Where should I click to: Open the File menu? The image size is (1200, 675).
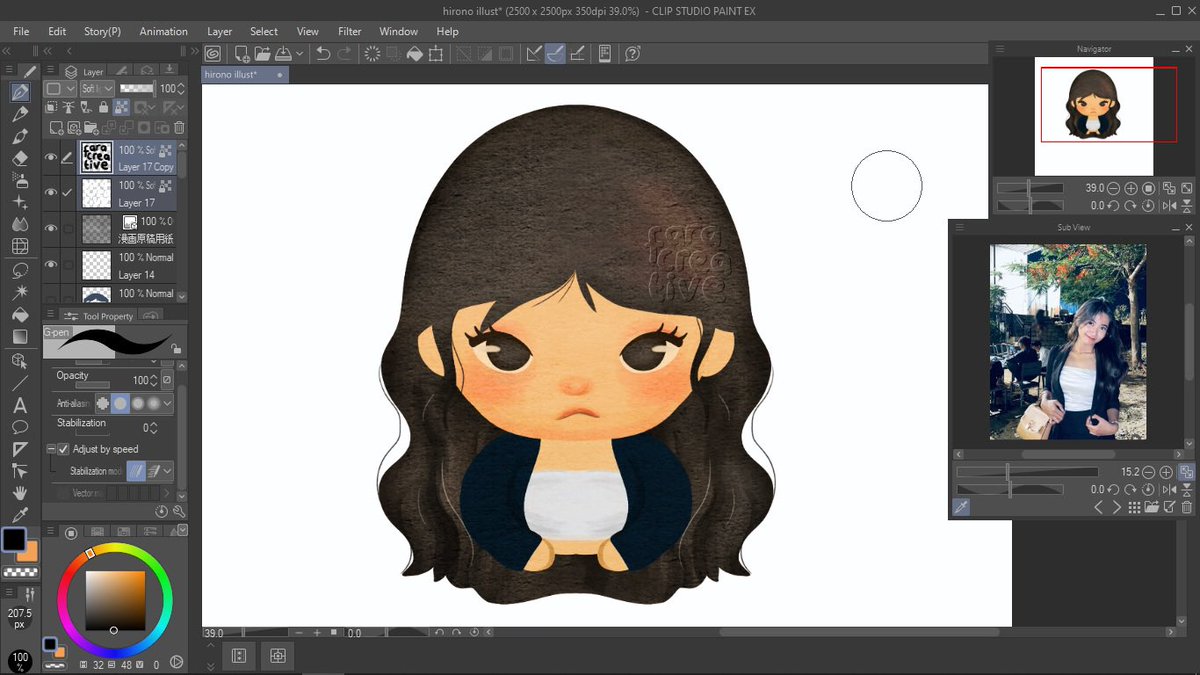pyautogui.click(x=21, y=31)
